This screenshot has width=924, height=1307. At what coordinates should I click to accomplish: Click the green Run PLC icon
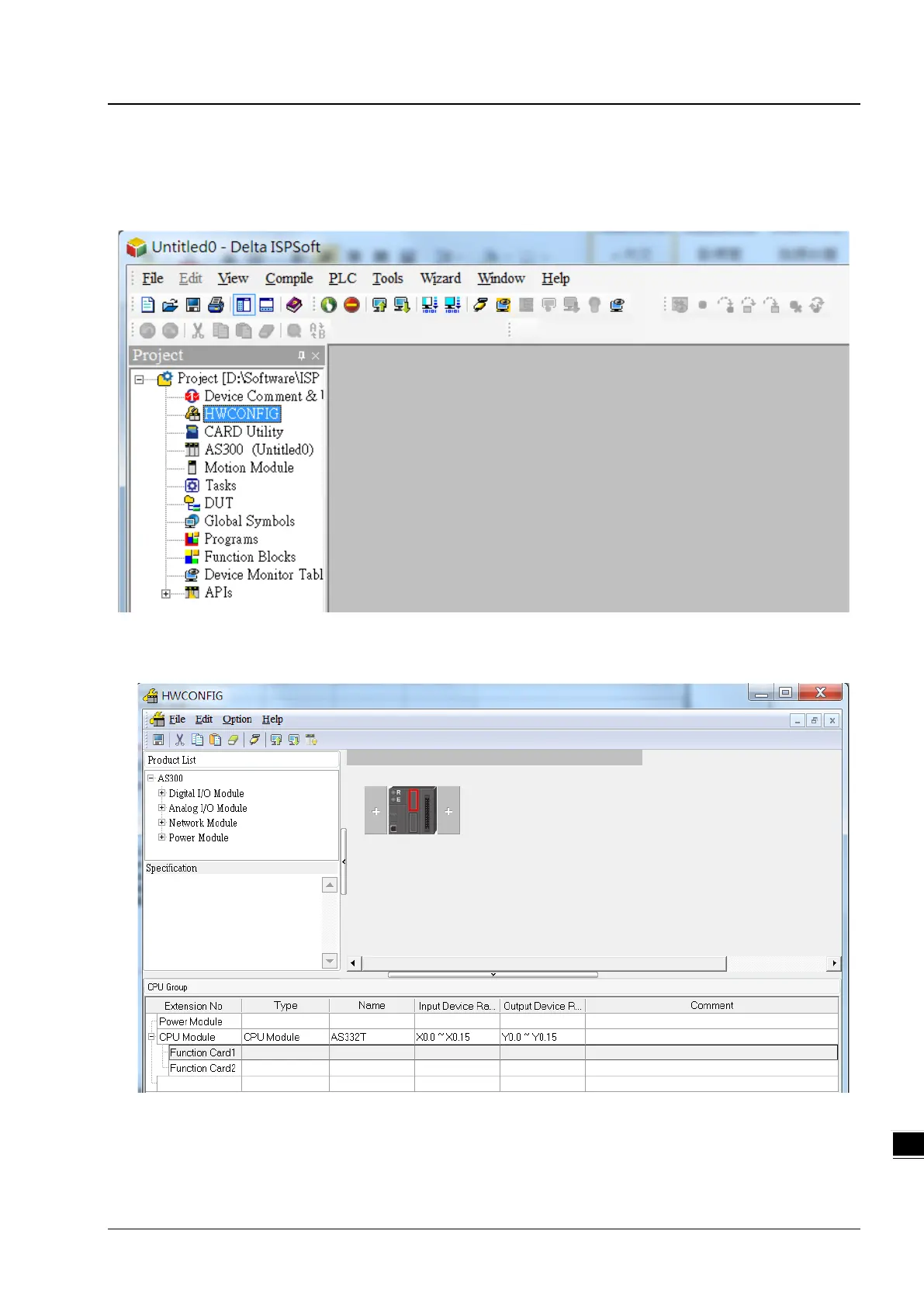pyautogui.click(x=329, y=305)
